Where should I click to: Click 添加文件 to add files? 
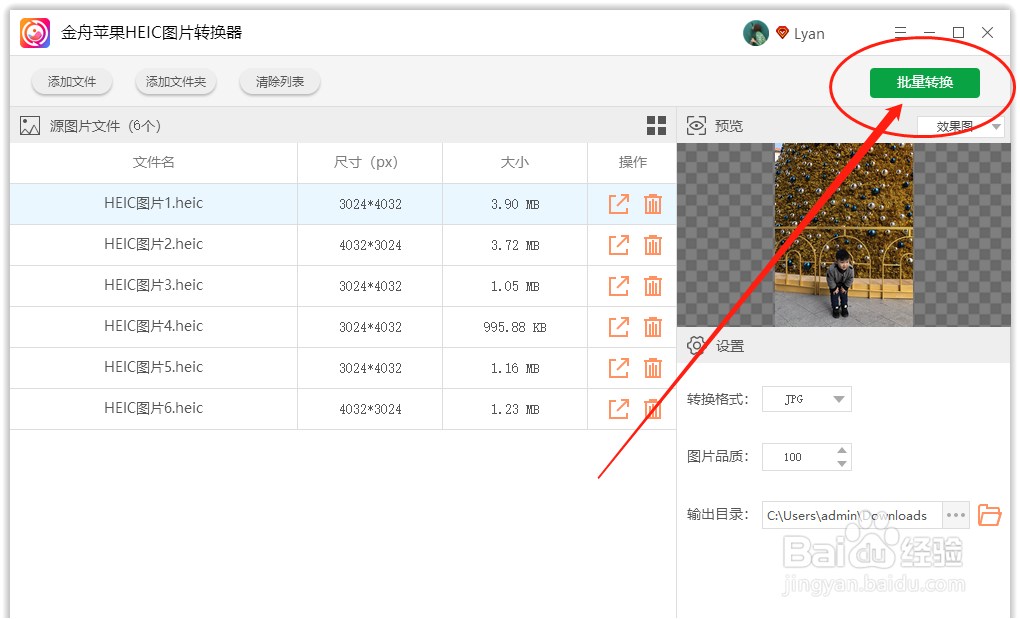click(x=71, y=83)
